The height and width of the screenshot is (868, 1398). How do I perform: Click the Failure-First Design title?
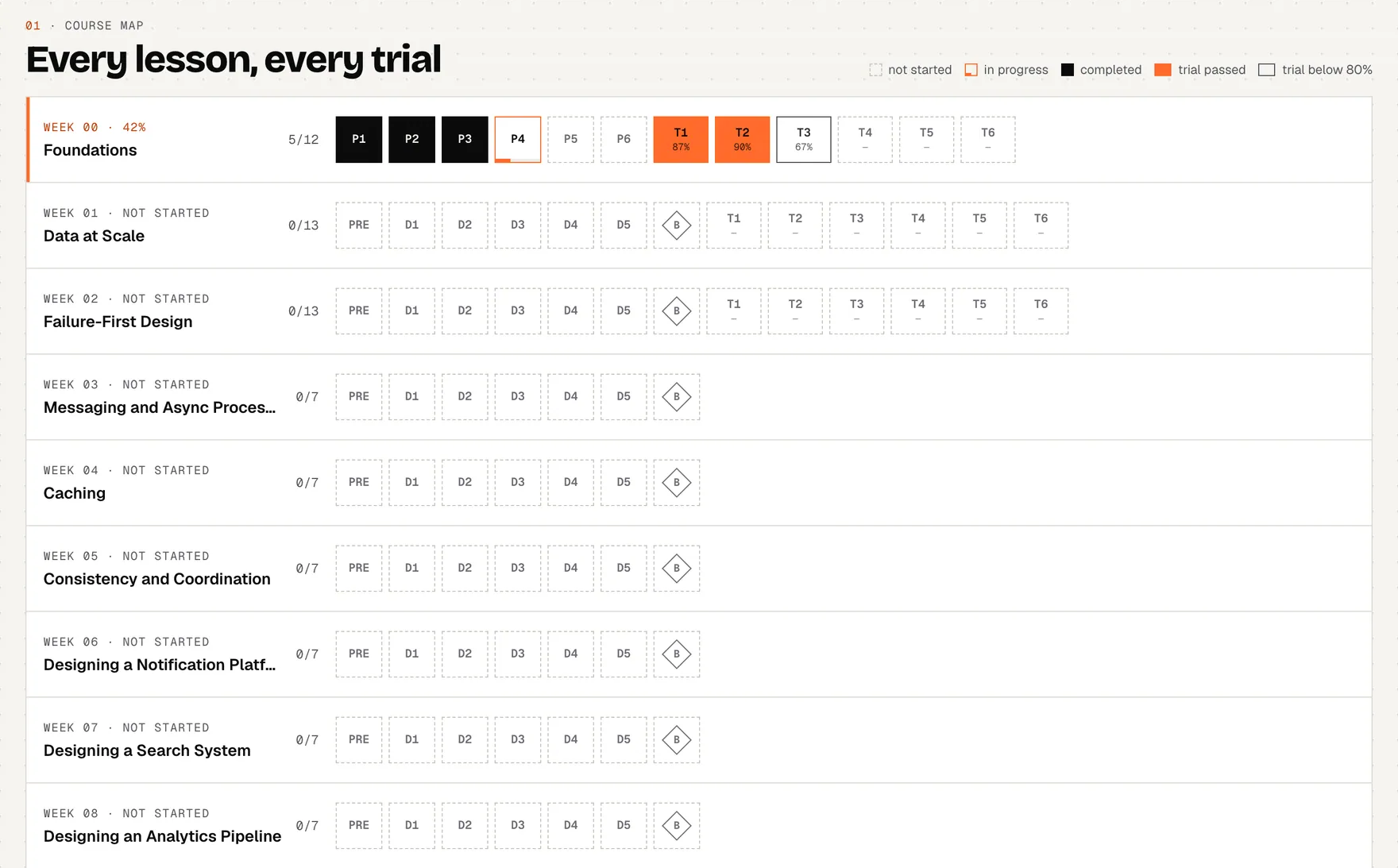point(118,322)
